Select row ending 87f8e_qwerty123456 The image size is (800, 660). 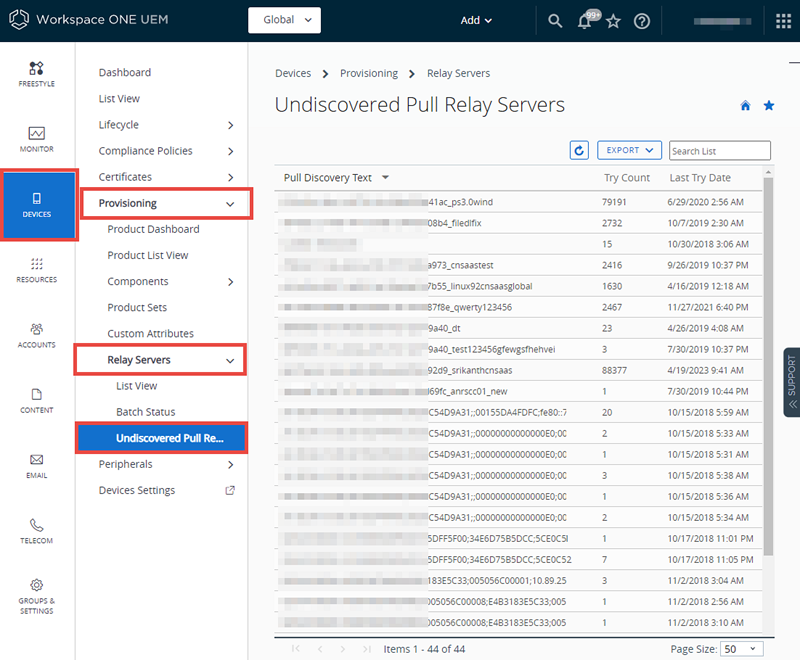[x=518, y=307]
